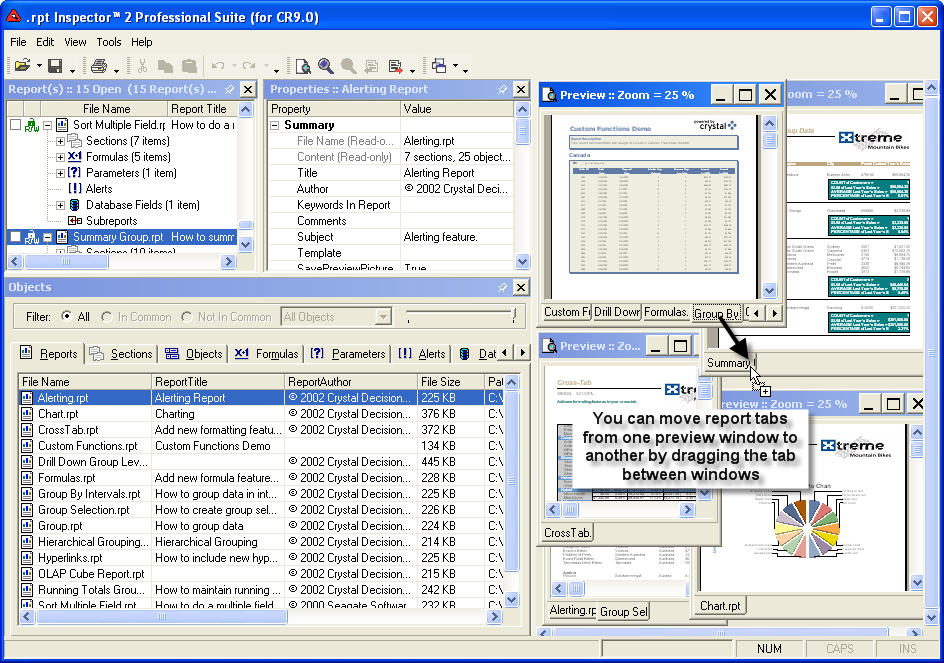Click the Undo arrow icon
The height and width of the screenshot is (663, 944).
pos(218,65)
